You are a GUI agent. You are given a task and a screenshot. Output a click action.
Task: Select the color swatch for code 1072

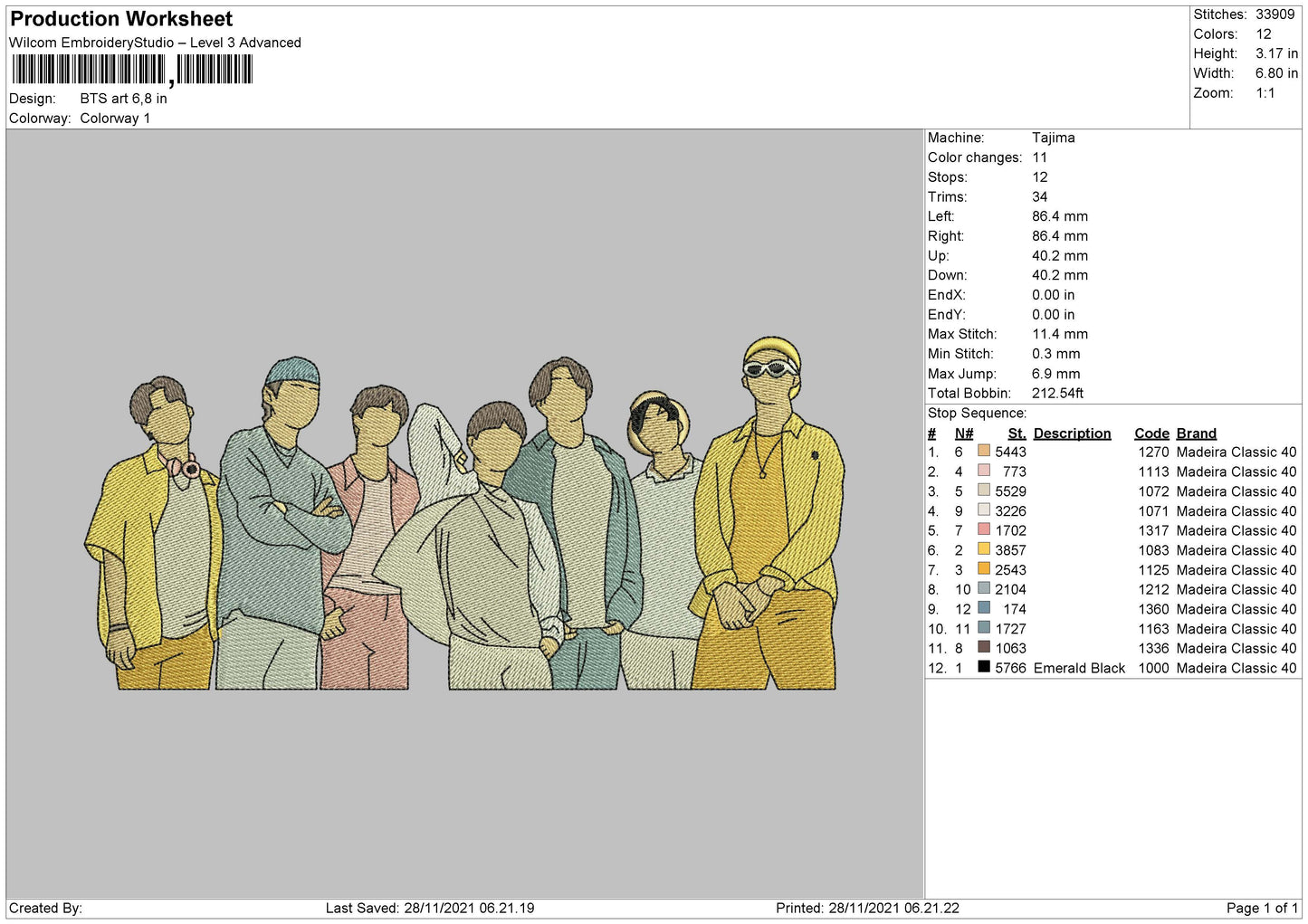click(984, 491)
